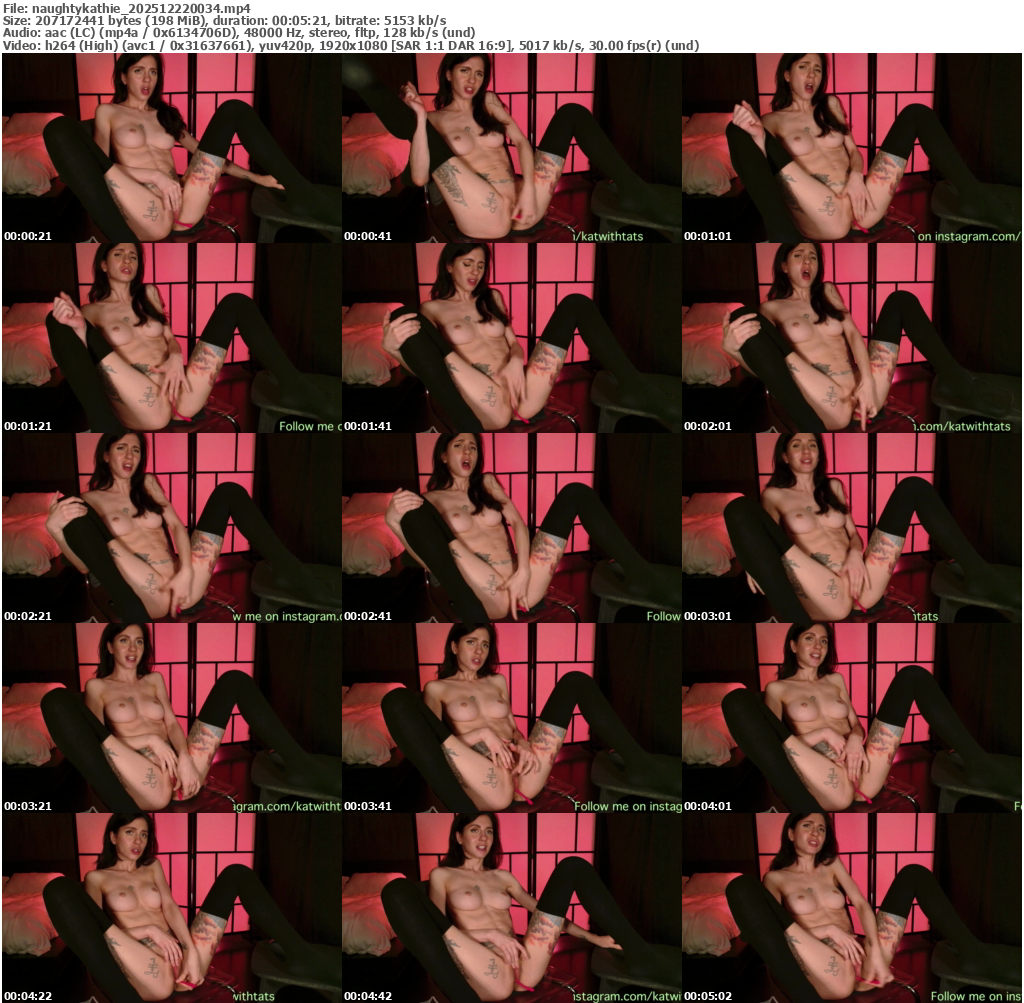Screen dimensions: 1024x1003
Task: Open the frame stamped 00:02:41
Action: [x=512, y=528]
